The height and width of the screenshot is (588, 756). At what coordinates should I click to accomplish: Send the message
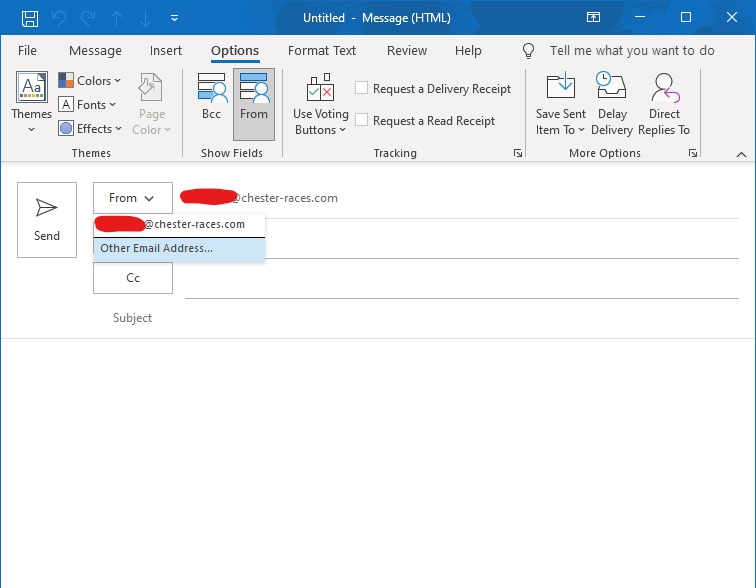47,220
